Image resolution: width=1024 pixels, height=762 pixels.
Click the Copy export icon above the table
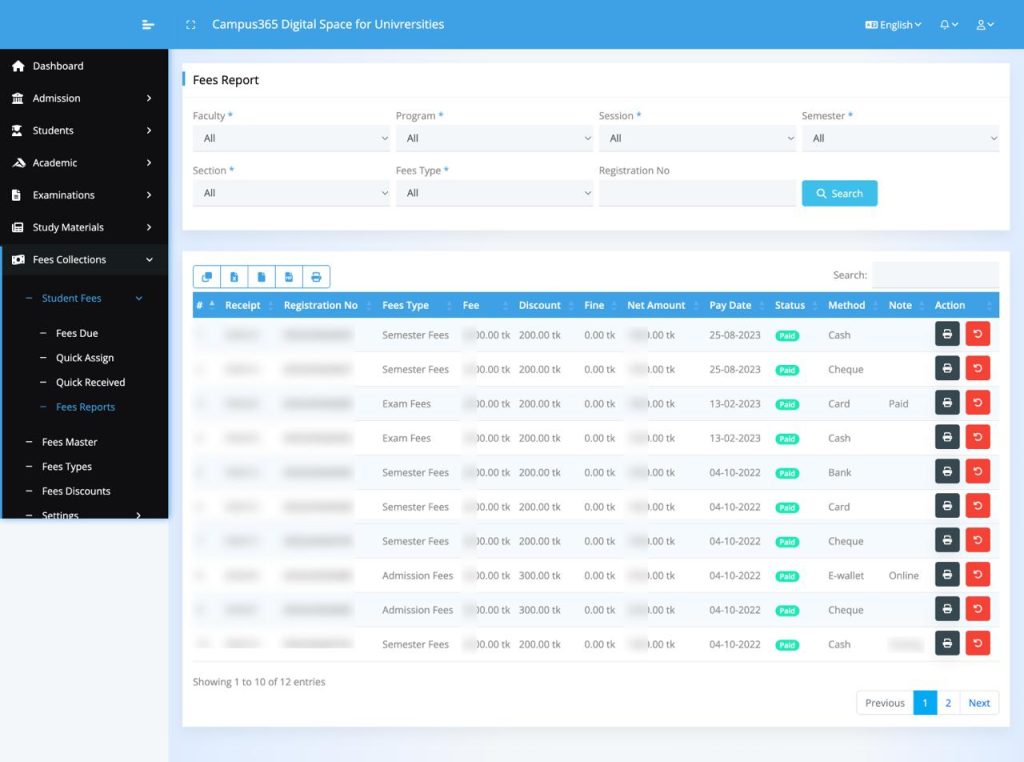pos(207,277)
